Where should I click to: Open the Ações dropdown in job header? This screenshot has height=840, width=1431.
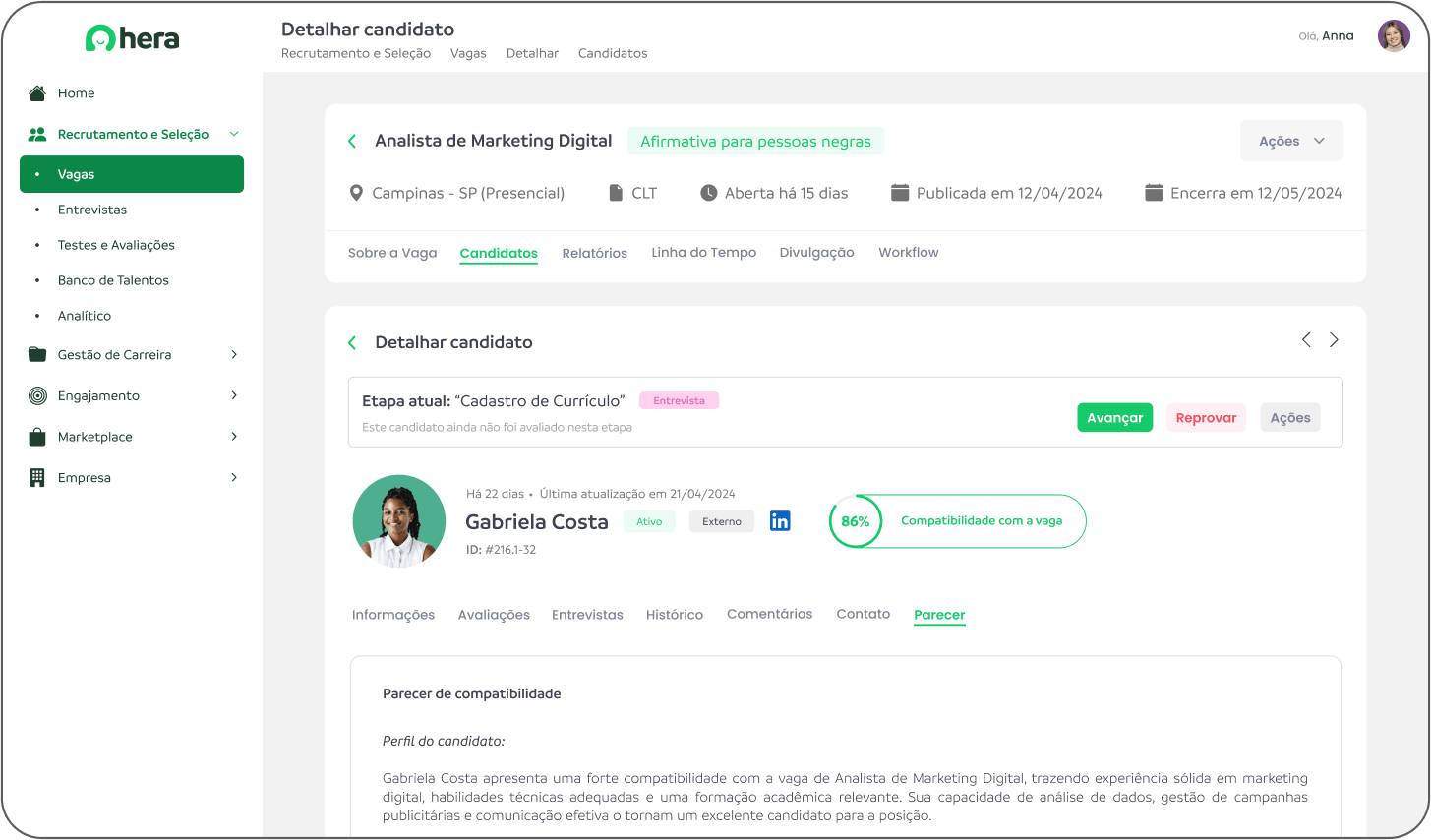[1291, 142]
